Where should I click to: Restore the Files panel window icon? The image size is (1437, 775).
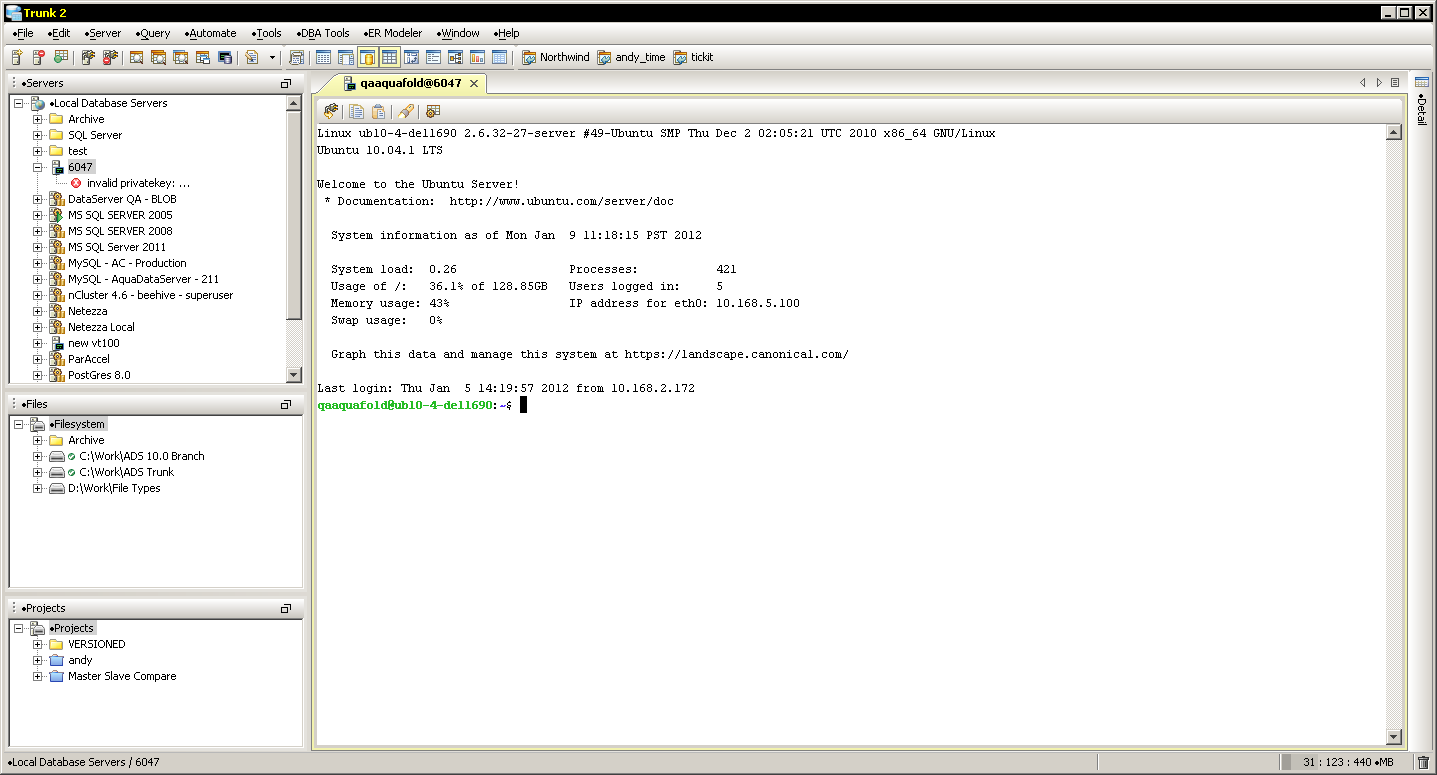[x=286, y=404]
